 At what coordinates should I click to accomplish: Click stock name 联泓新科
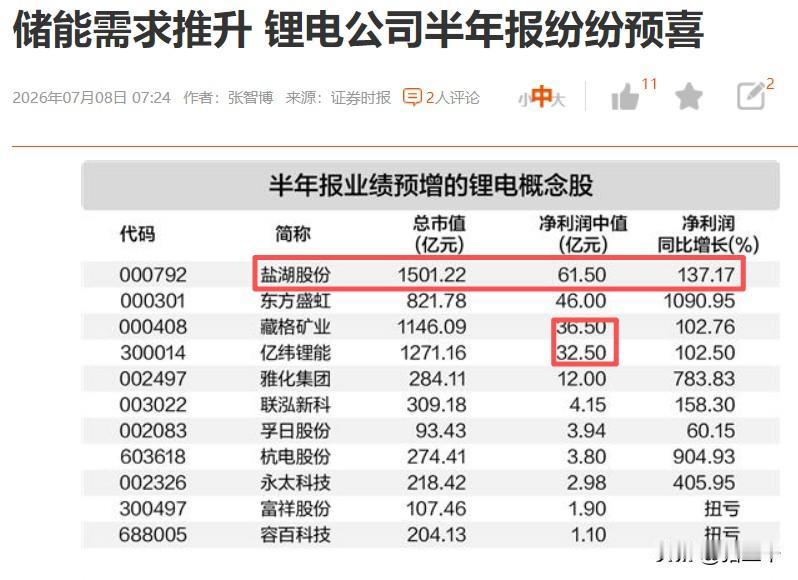pyautogui.click(x=295, y=405)
